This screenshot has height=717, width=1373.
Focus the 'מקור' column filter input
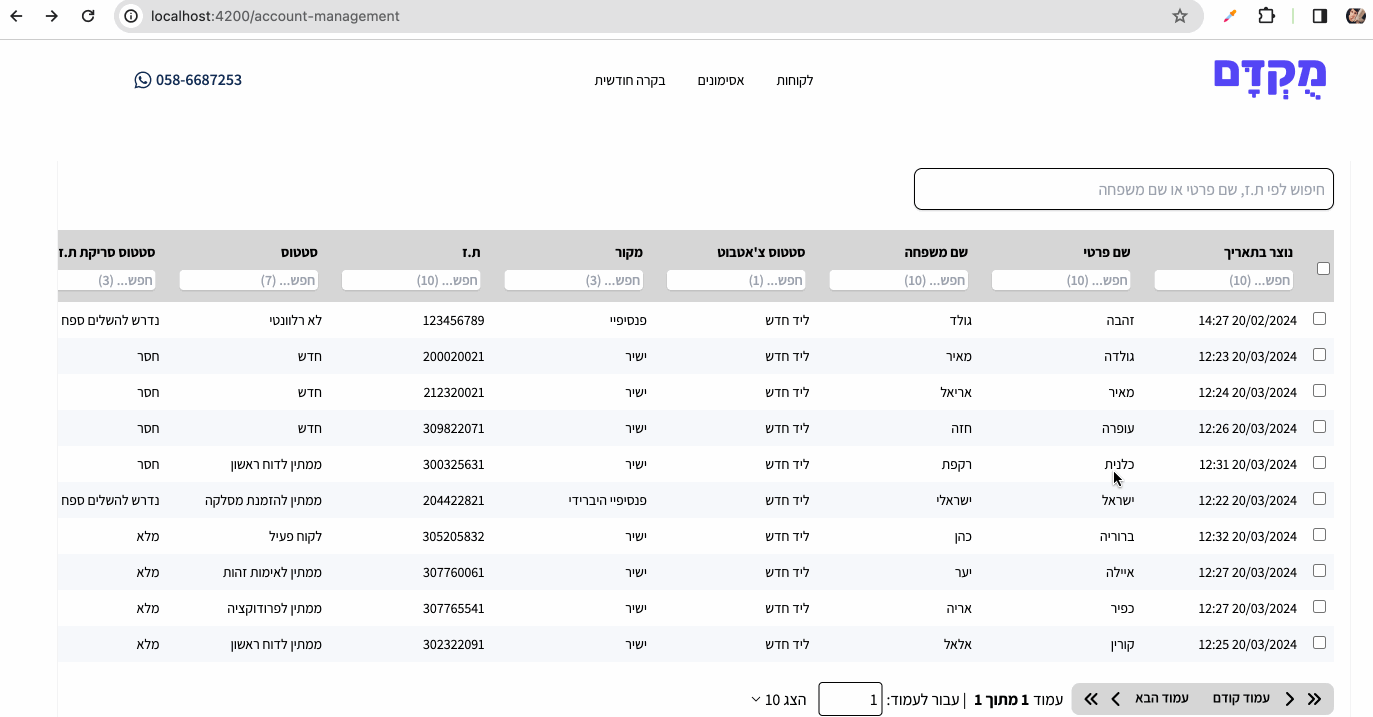[x=573, y=281]
